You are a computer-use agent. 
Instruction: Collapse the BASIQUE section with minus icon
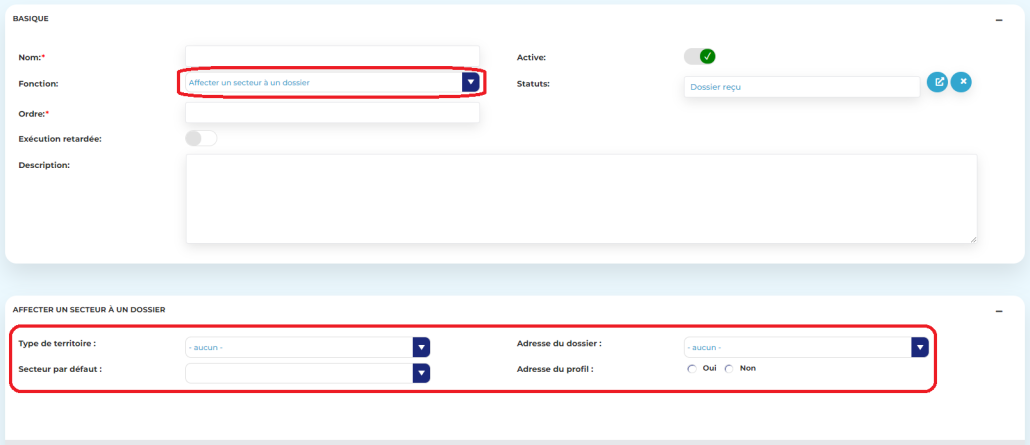point(998,20)
